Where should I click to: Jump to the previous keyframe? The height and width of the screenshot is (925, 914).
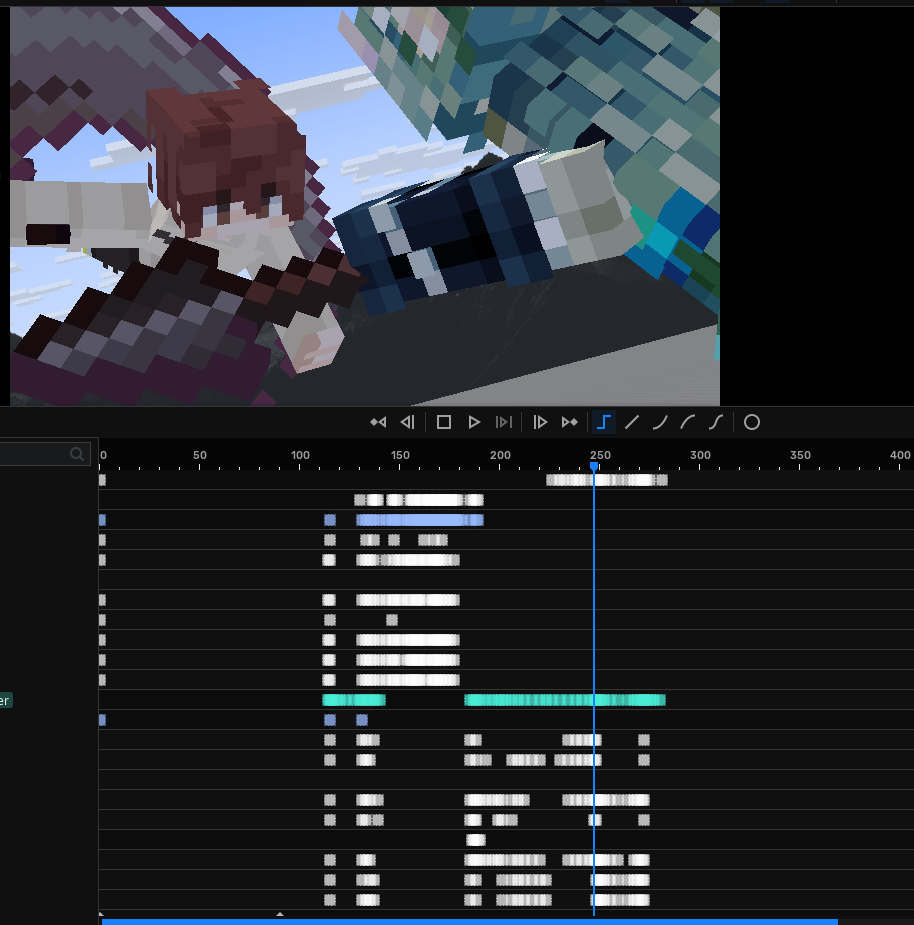coord(378,422)
